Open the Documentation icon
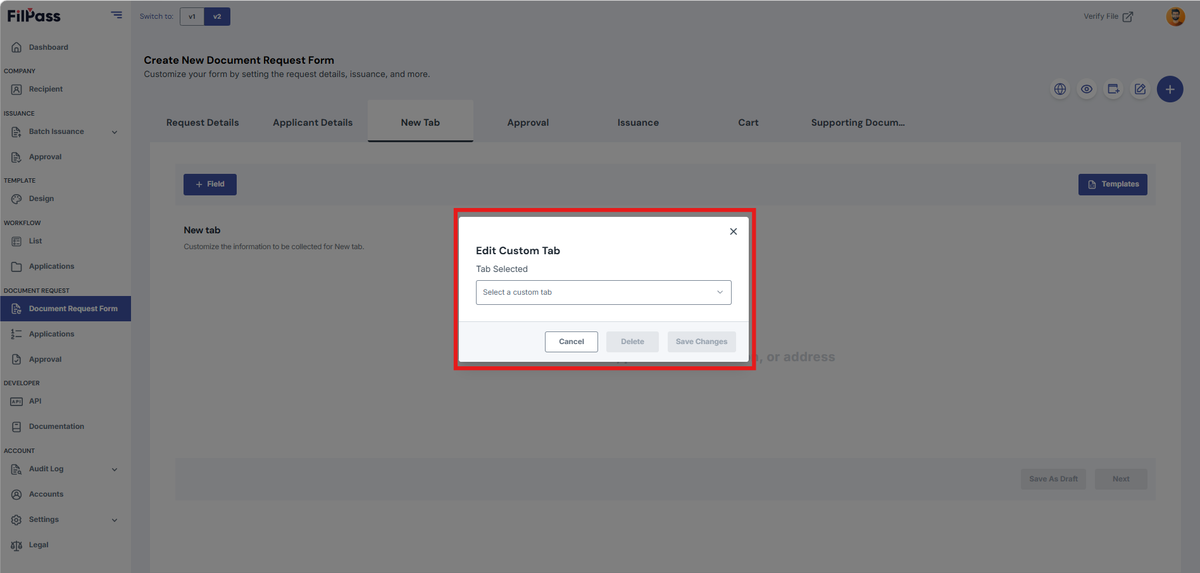This screenshot has width=1200, height=573. (x=16, y=427)
